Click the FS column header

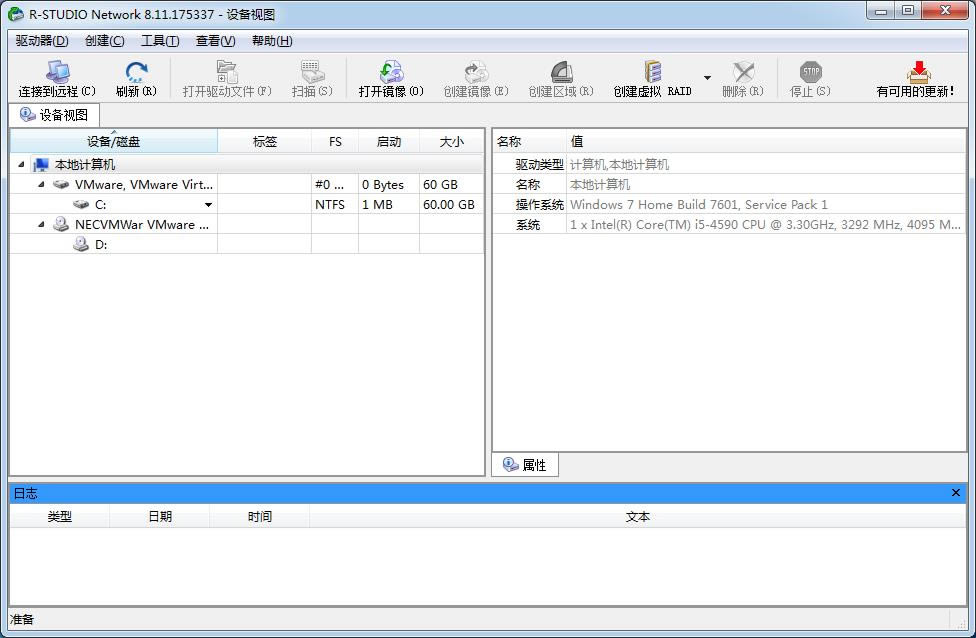tap(335, 141)
